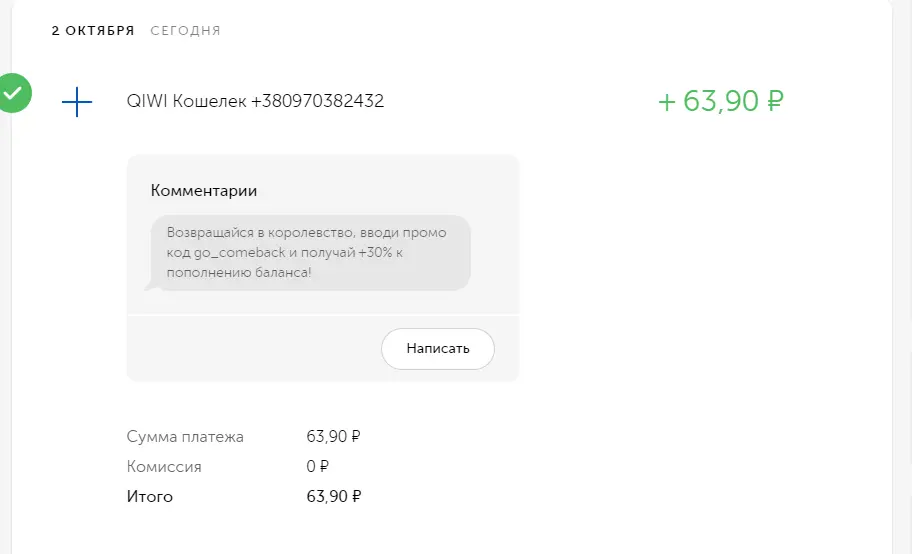Click the Итого value 63,90 ₽
Screen dimensions: 912x554
pyautogui.click(x=333, y=496)
